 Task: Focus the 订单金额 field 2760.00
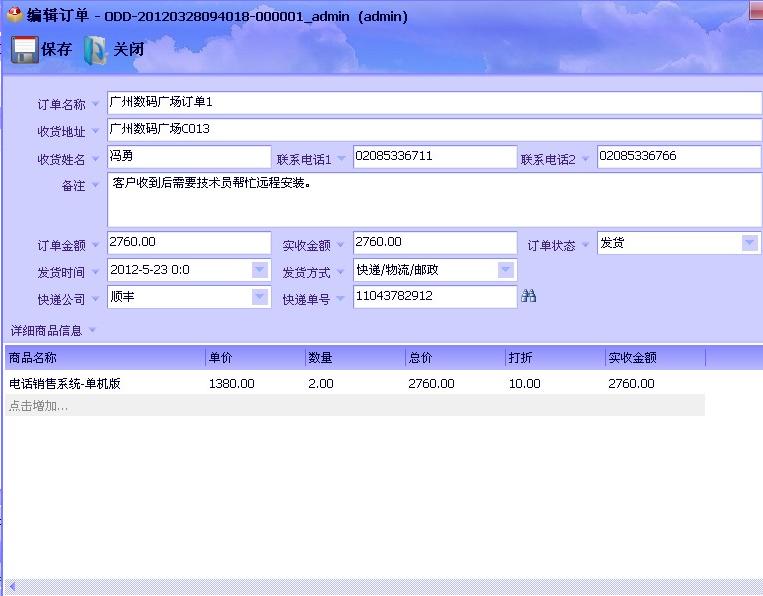(189, 242)
